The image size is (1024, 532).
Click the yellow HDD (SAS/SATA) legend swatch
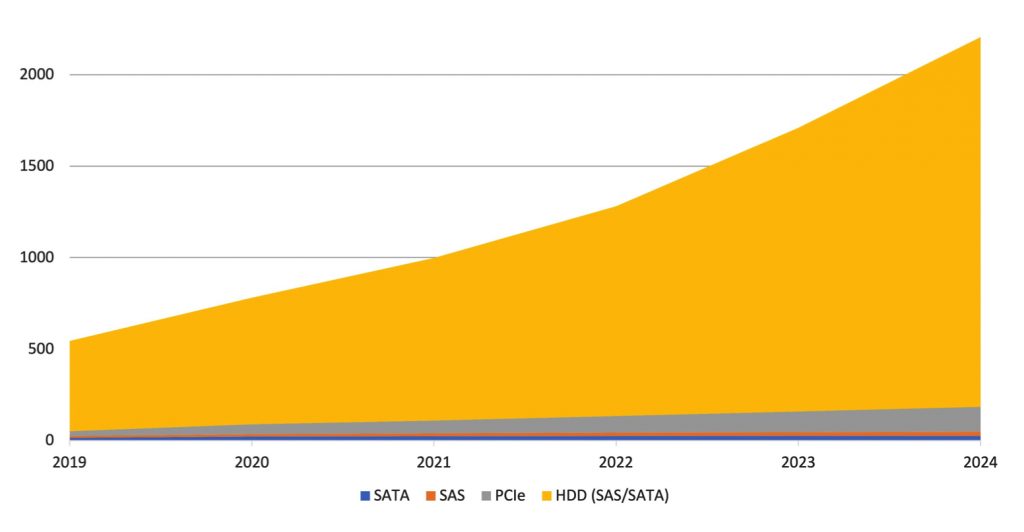tap(547, 496)
